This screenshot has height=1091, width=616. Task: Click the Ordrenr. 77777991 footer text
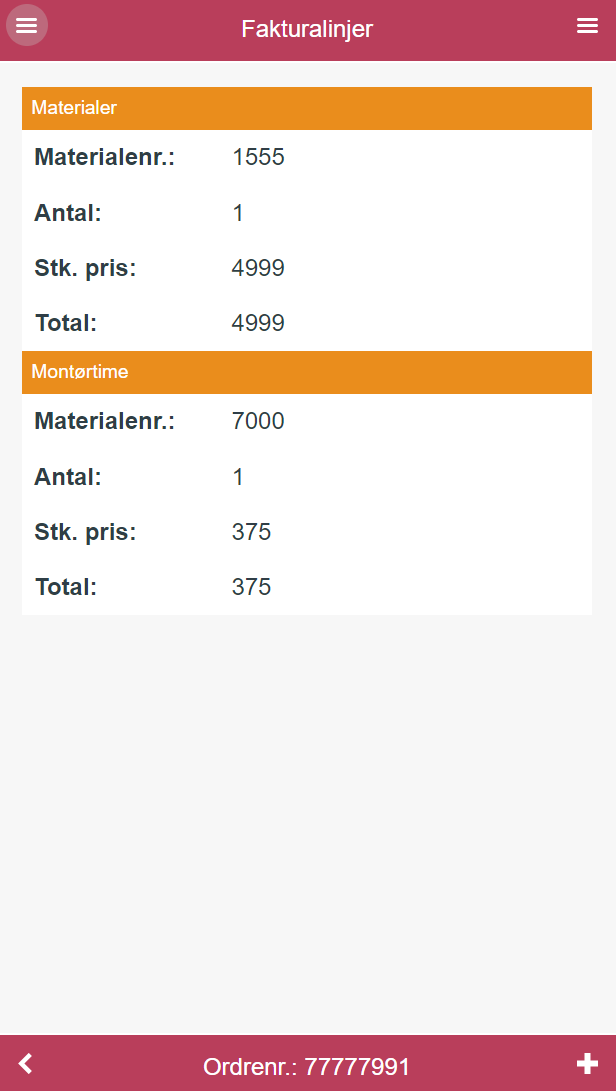307,1067
